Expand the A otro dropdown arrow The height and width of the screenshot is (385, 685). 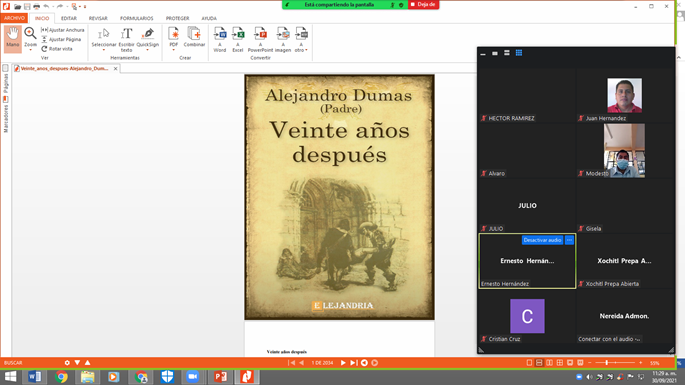pyautogui.click(x=306, y=50)
